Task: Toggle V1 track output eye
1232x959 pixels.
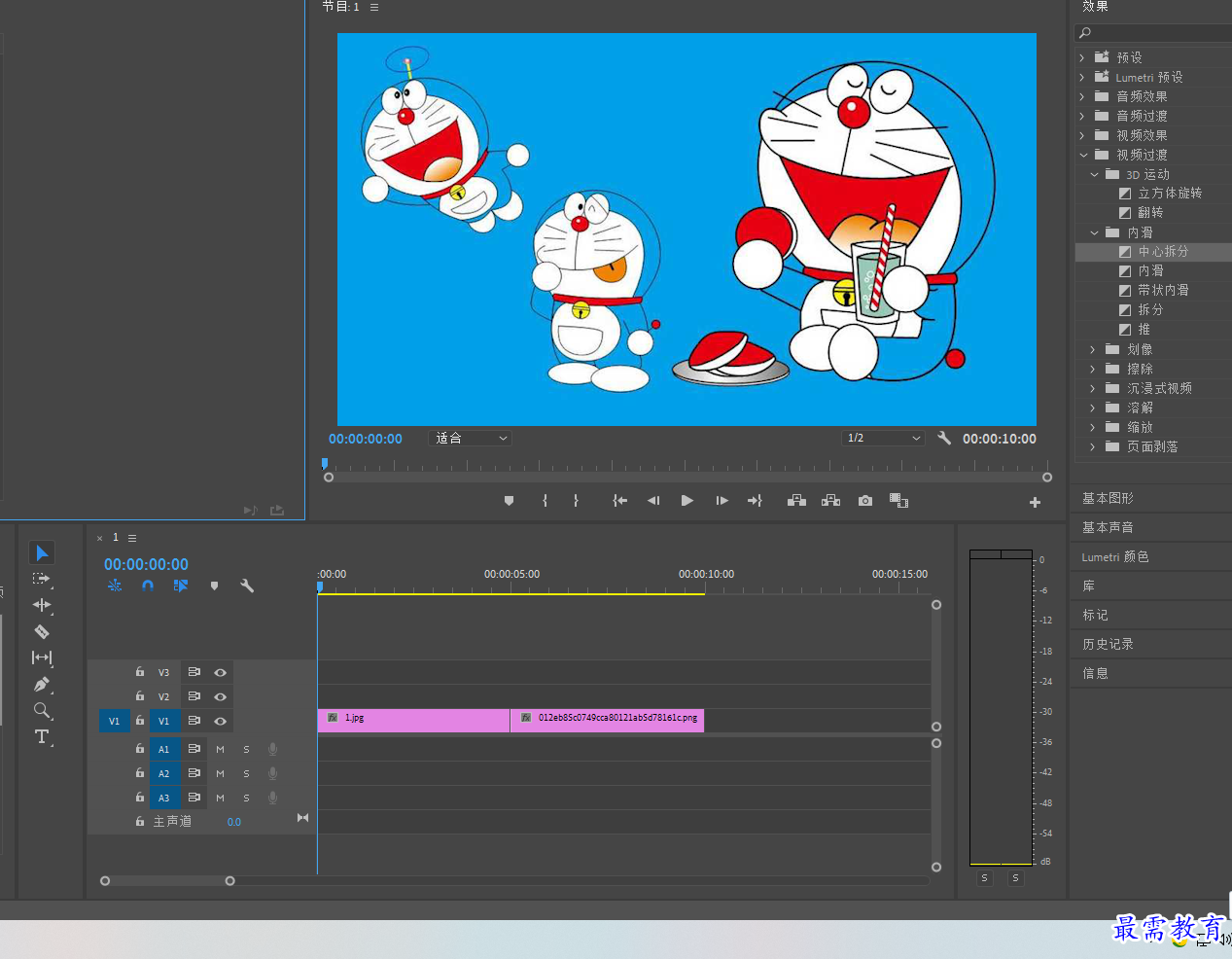Action: pos(221,721)
